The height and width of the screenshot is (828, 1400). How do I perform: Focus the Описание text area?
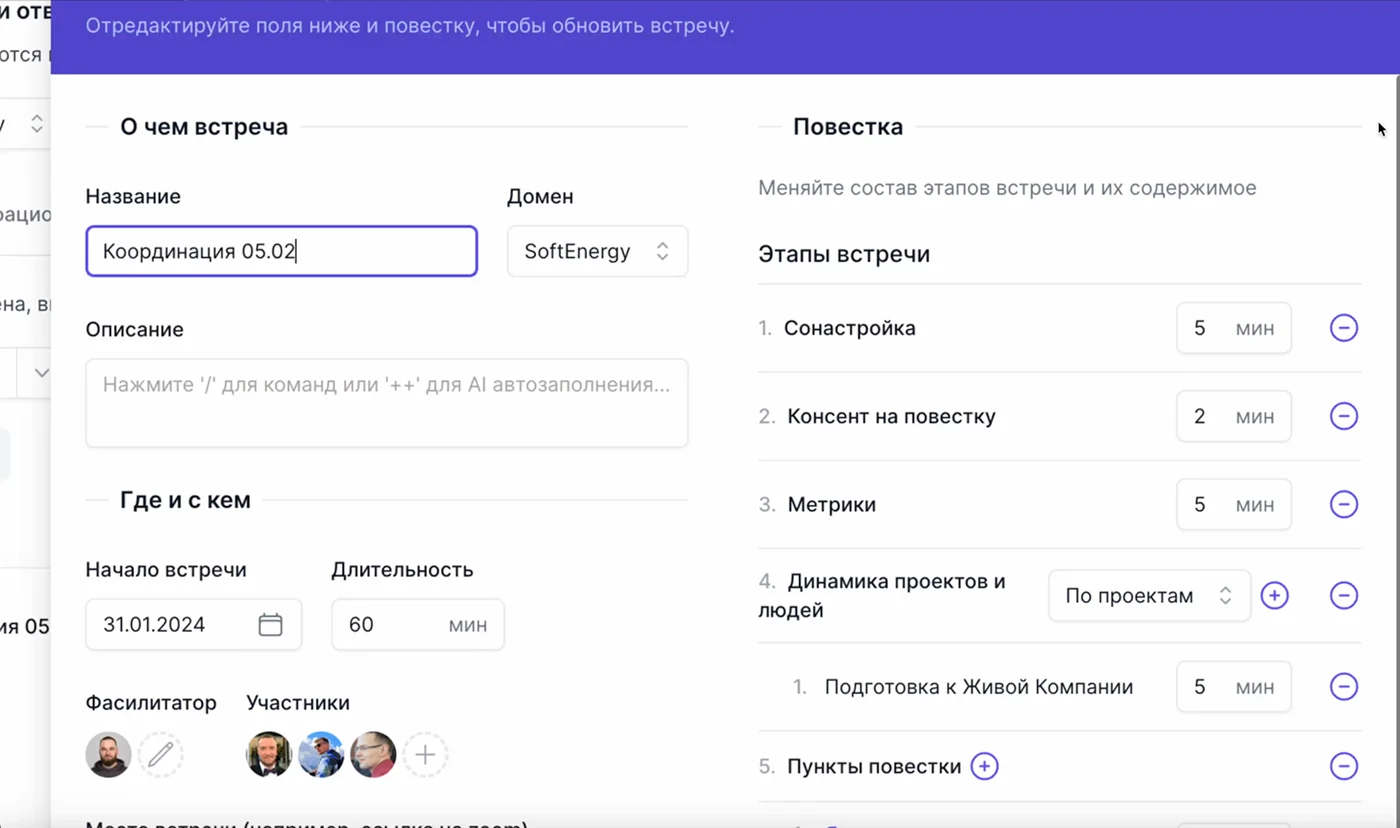tap(386, 402)
